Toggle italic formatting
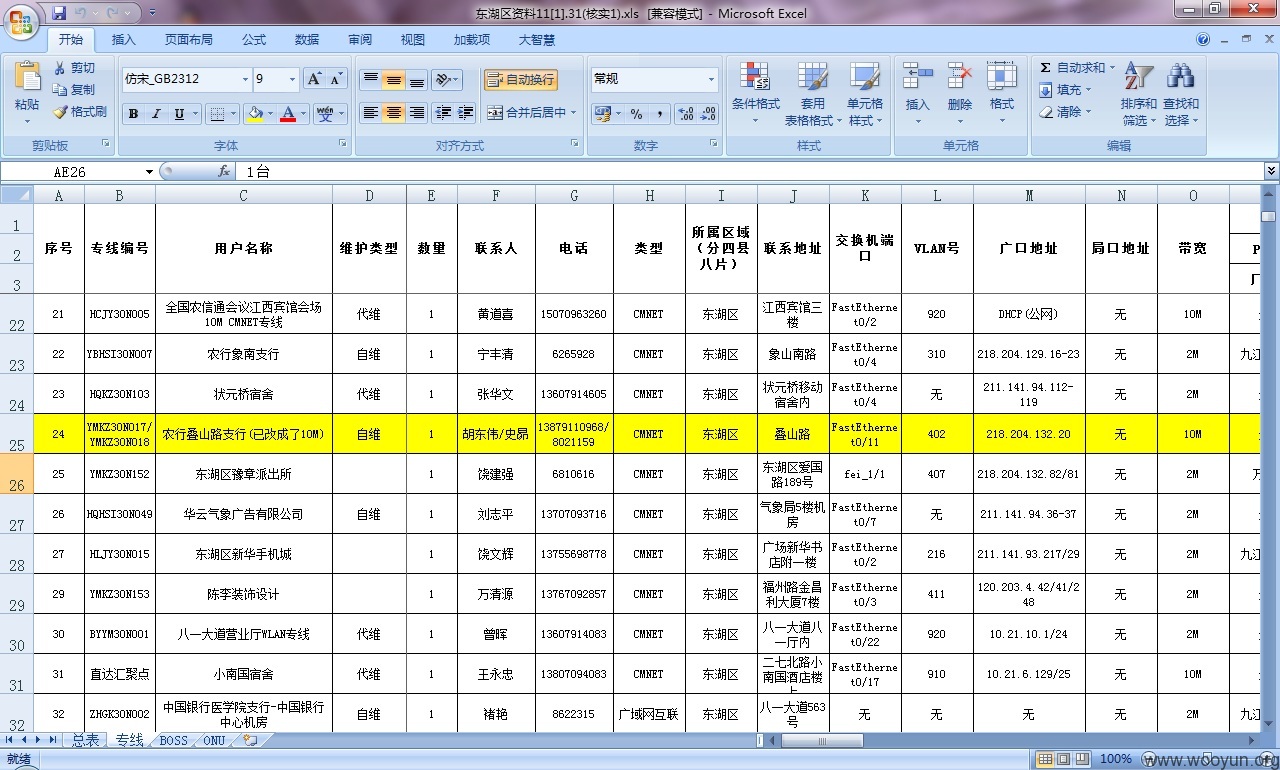Screen dimensions: 1280x770 pyautogui.click(x=156, y=114)
